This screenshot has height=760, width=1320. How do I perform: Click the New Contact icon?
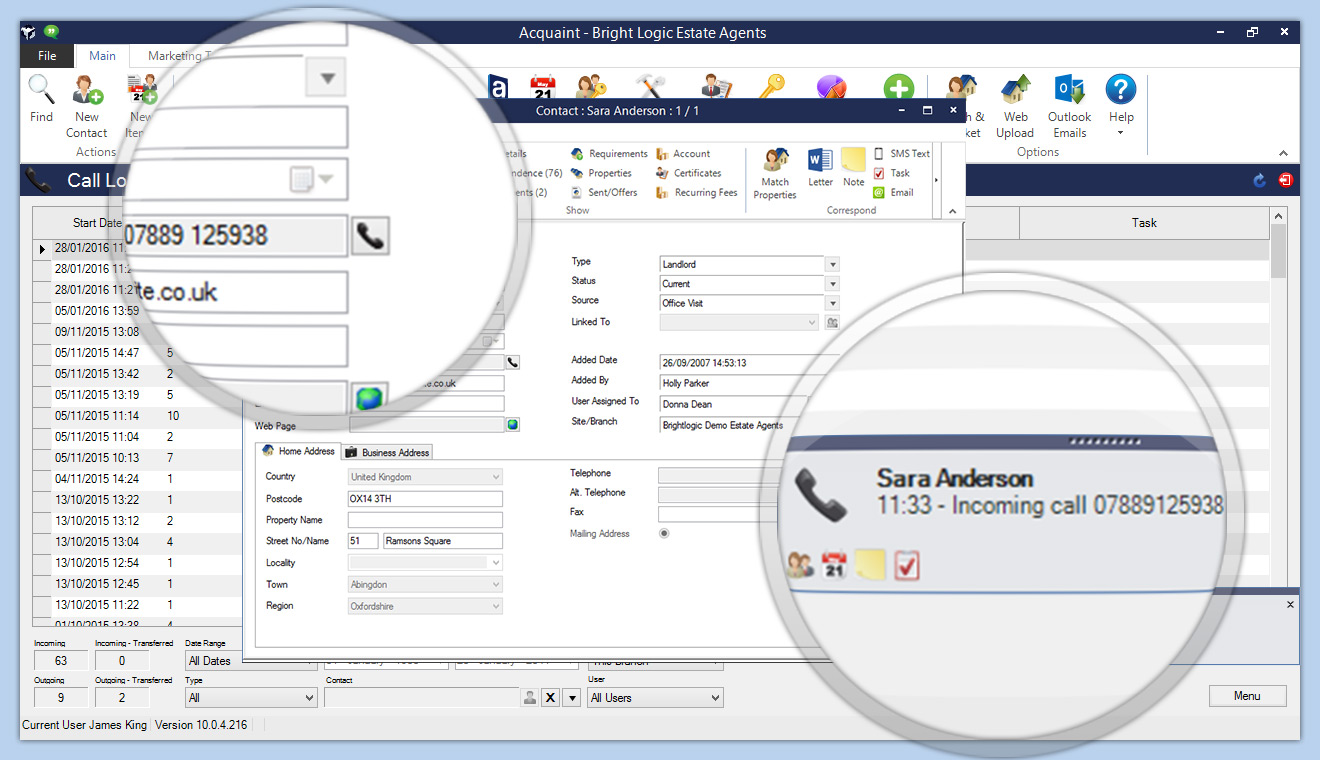tap(87, 91)
